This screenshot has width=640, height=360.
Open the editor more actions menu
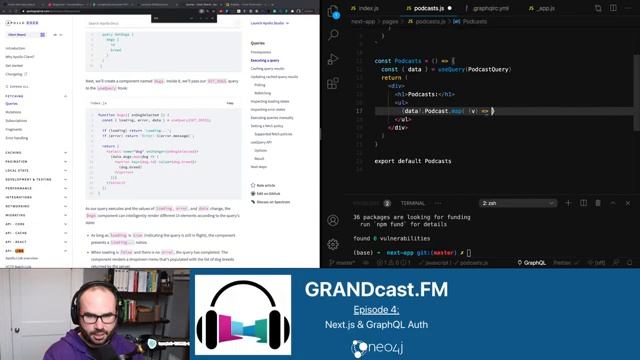(628, 8)
